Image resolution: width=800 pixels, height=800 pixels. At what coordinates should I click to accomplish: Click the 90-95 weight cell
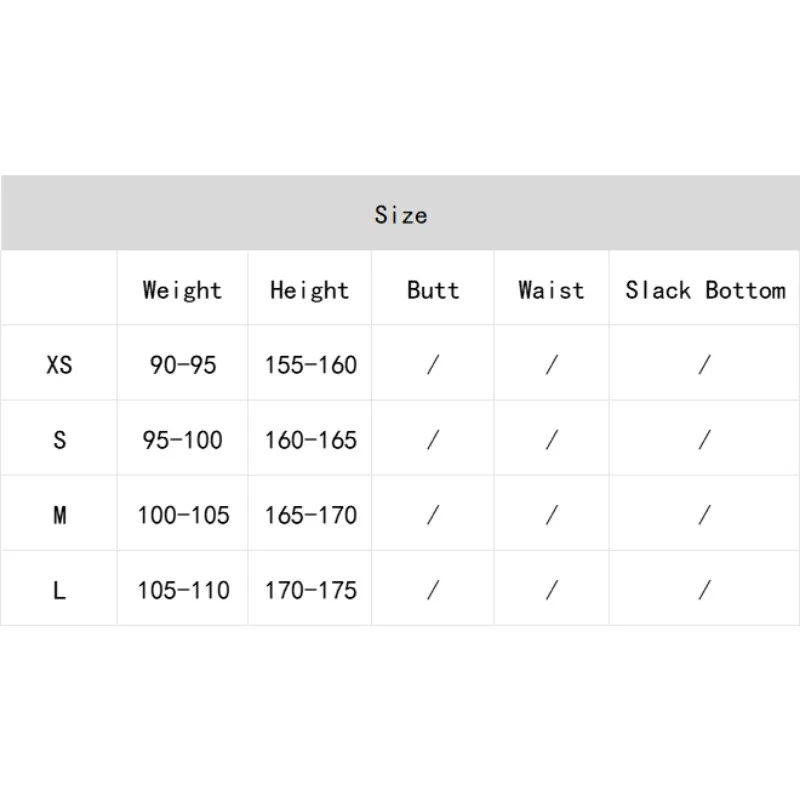(x=183, y=365)
